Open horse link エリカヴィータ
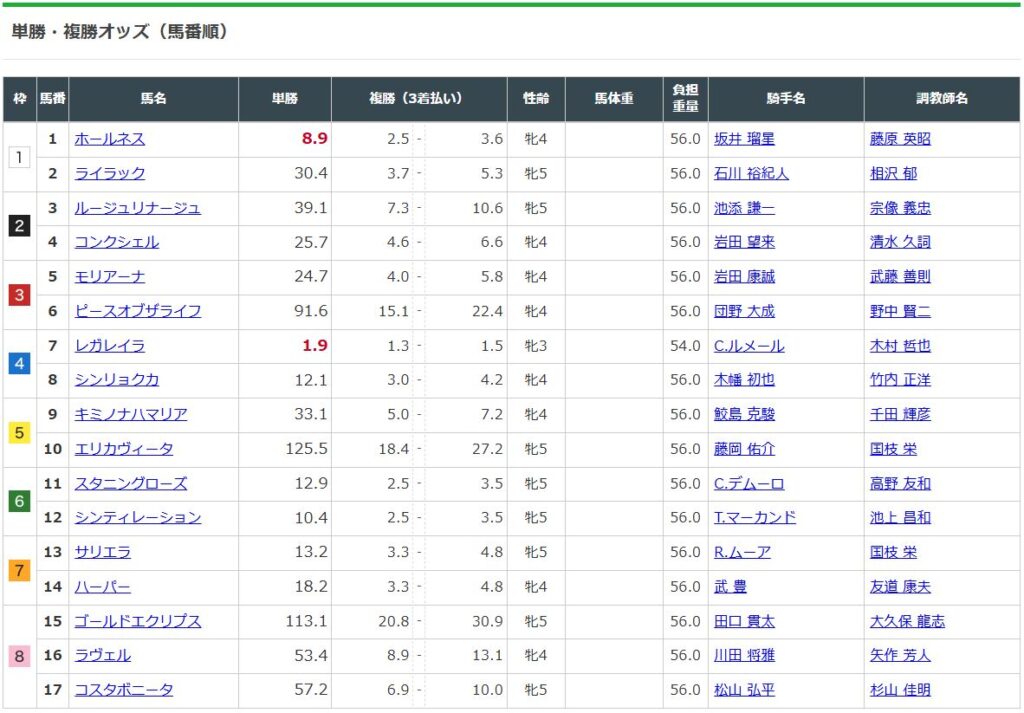 click(x=124, y=449)
